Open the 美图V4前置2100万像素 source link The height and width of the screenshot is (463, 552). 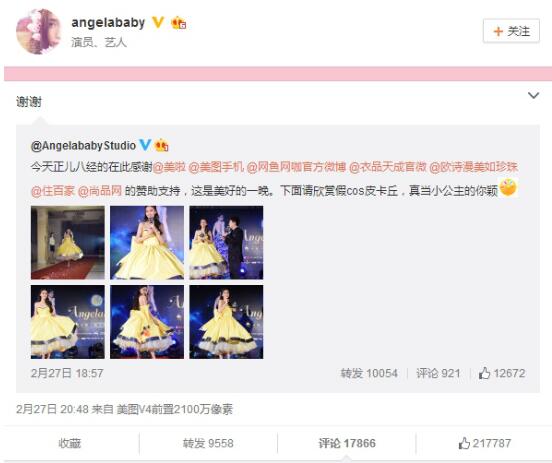[175, 409]
